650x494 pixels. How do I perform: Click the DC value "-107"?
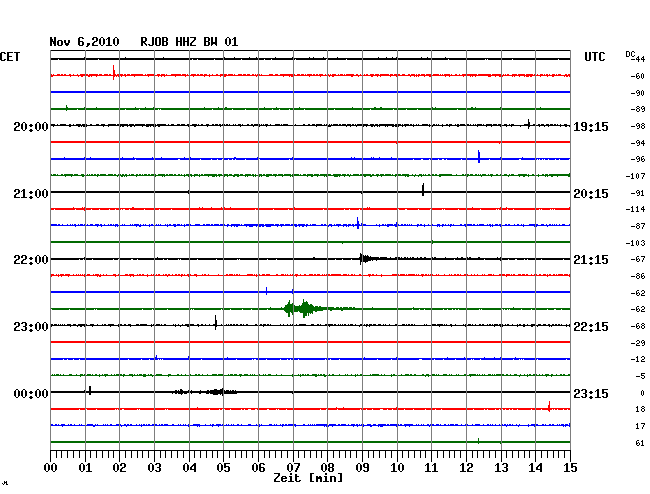pos(635,177)
